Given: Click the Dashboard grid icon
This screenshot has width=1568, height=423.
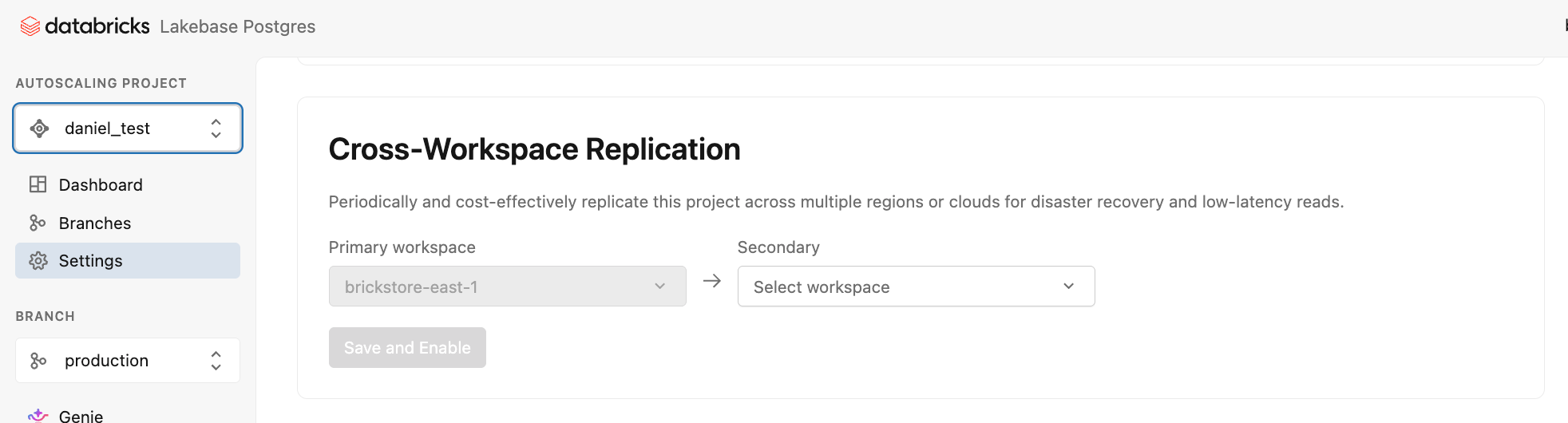Looking at the screenshot, I should pyautogui.click(x=38, y=184).
